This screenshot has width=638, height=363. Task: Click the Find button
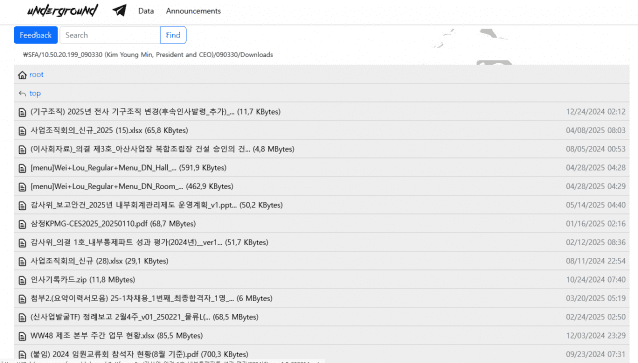[173, 35]
